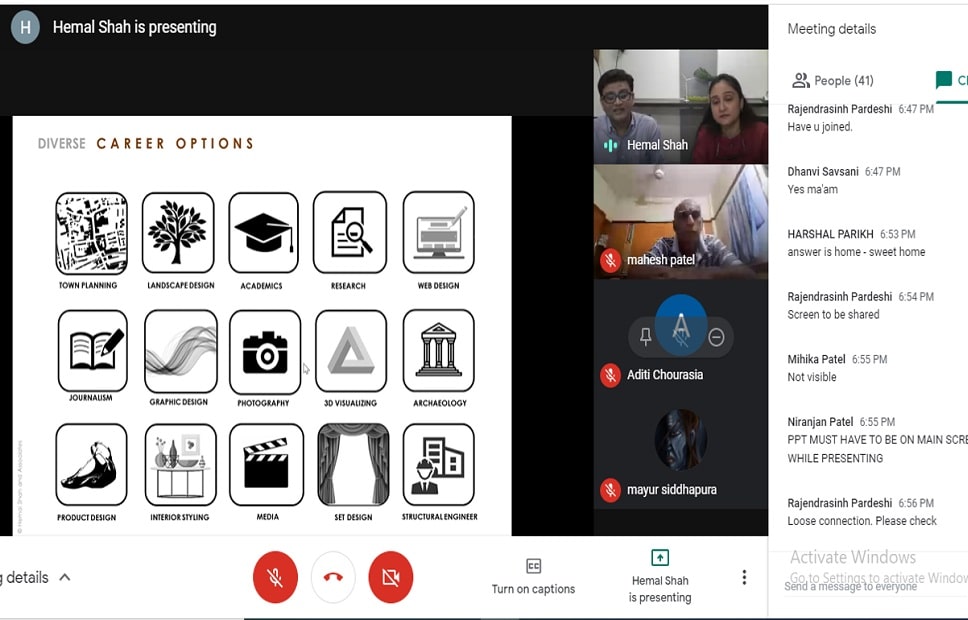
Task: Unmute the microphone with red mic button
Action: click(275, 578)
